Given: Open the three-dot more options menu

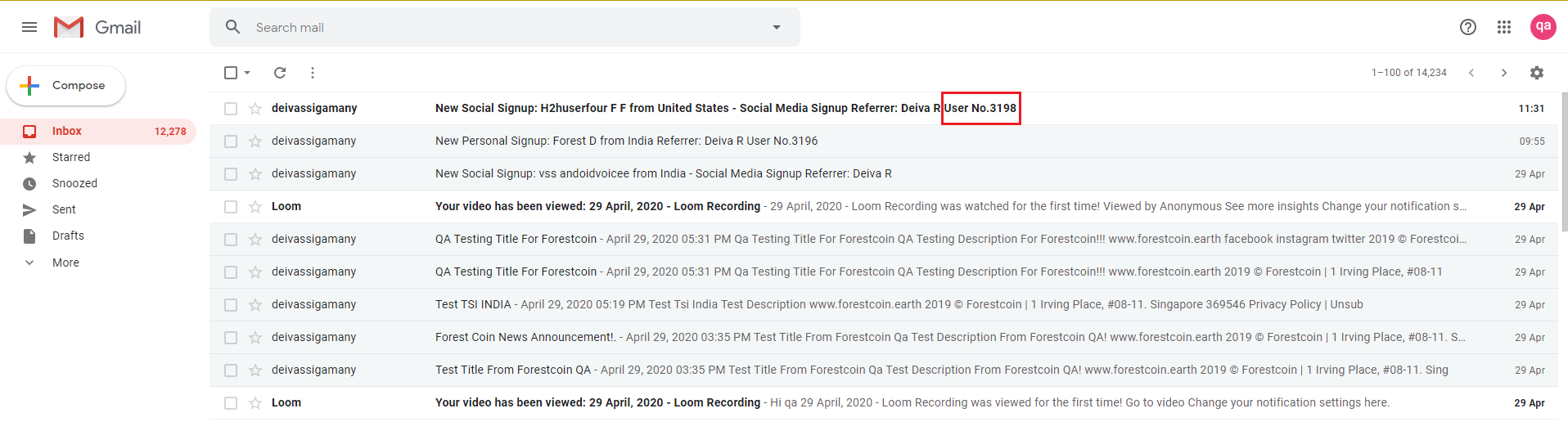Looking at the screenshot, I should [313, 73].
